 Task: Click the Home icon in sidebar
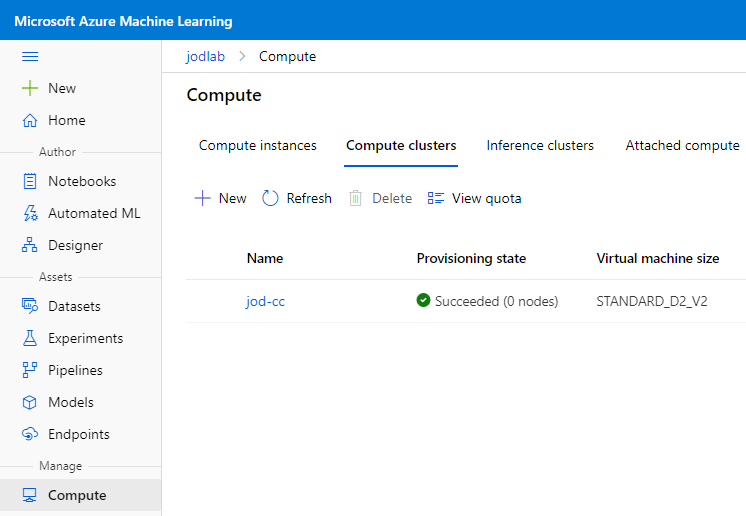[x=30, y=120]
